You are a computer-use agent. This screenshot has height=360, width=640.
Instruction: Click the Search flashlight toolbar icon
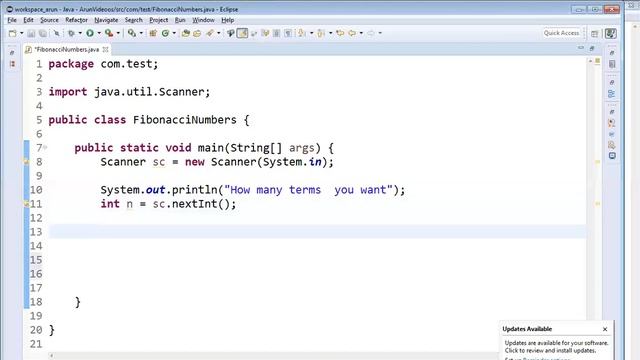pyautogui.click(x=210, y=33)
